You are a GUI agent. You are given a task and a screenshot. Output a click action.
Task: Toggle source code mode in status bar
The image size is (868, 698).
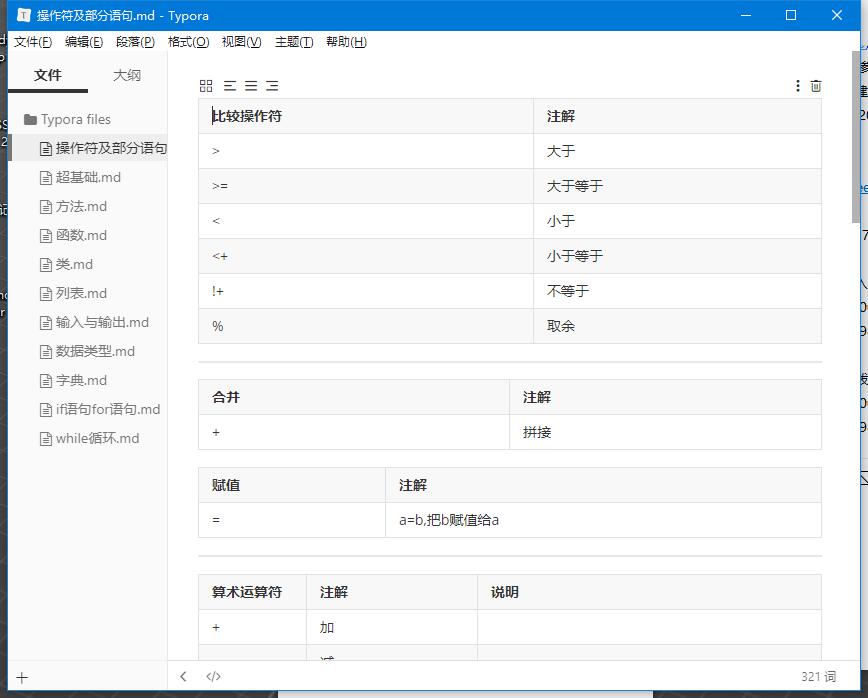213,677
